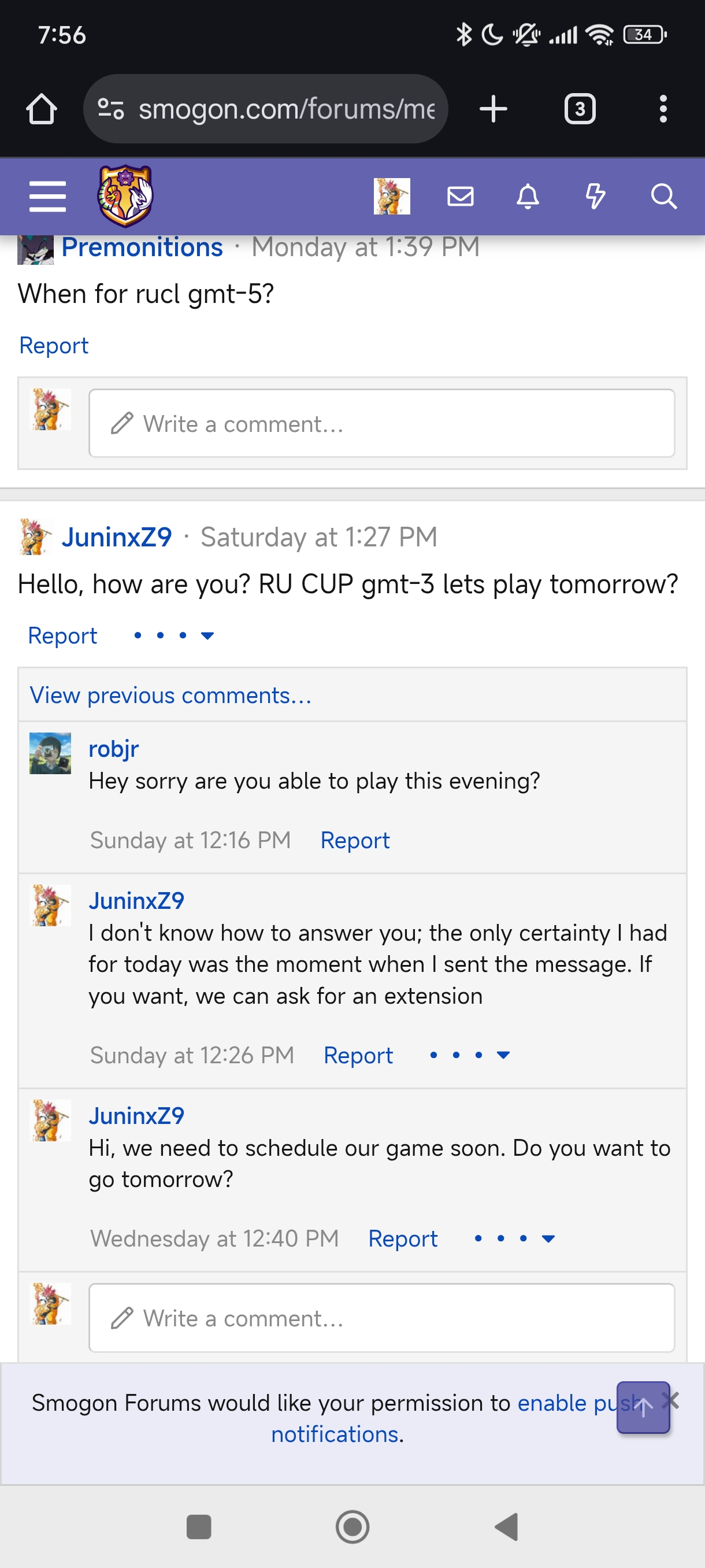
Task: Open the forum search magnifier icon
Action: (x=663, y=197)
